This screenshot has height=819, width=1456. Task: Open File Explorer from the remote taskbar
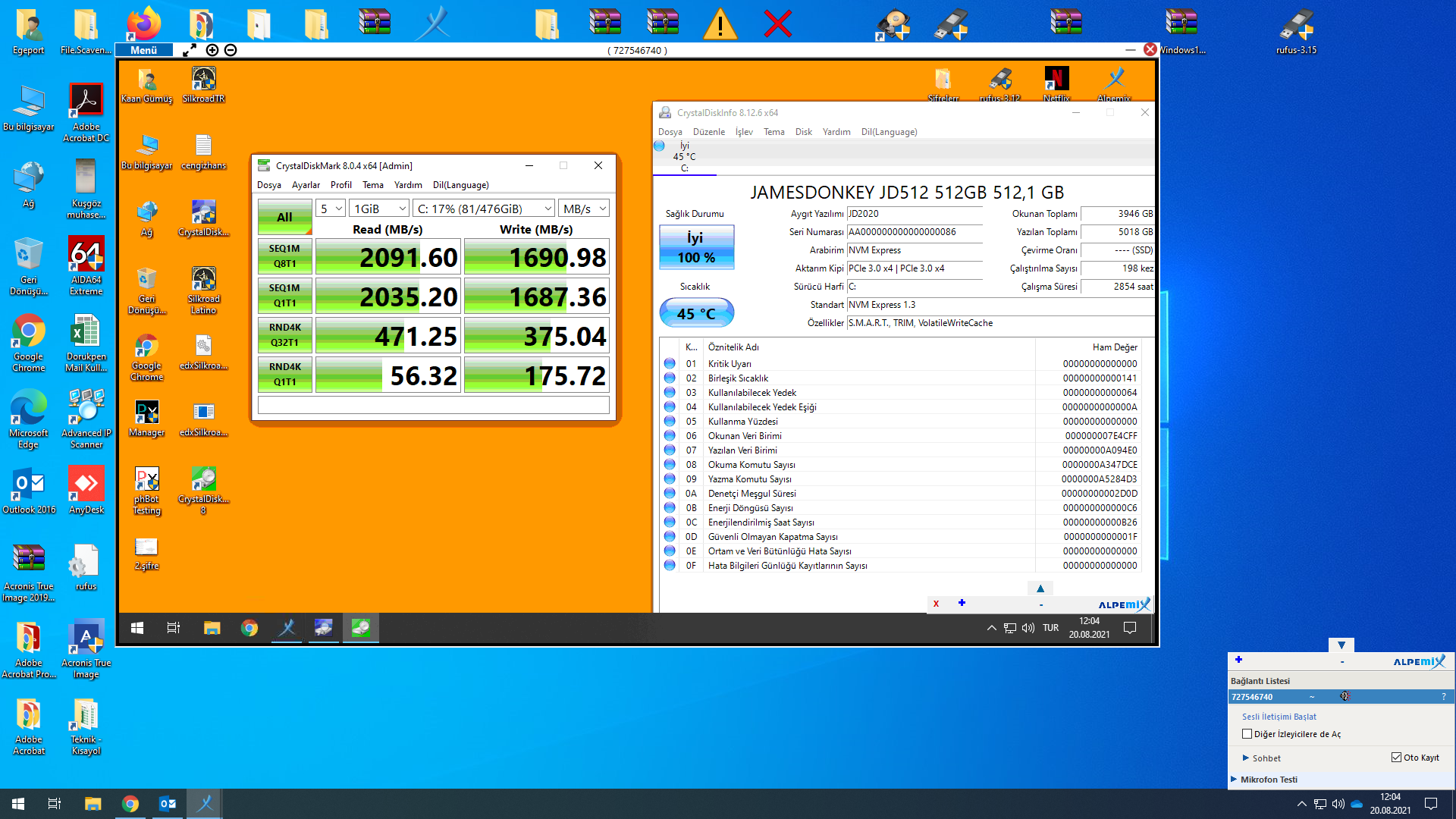click(212, 628)
